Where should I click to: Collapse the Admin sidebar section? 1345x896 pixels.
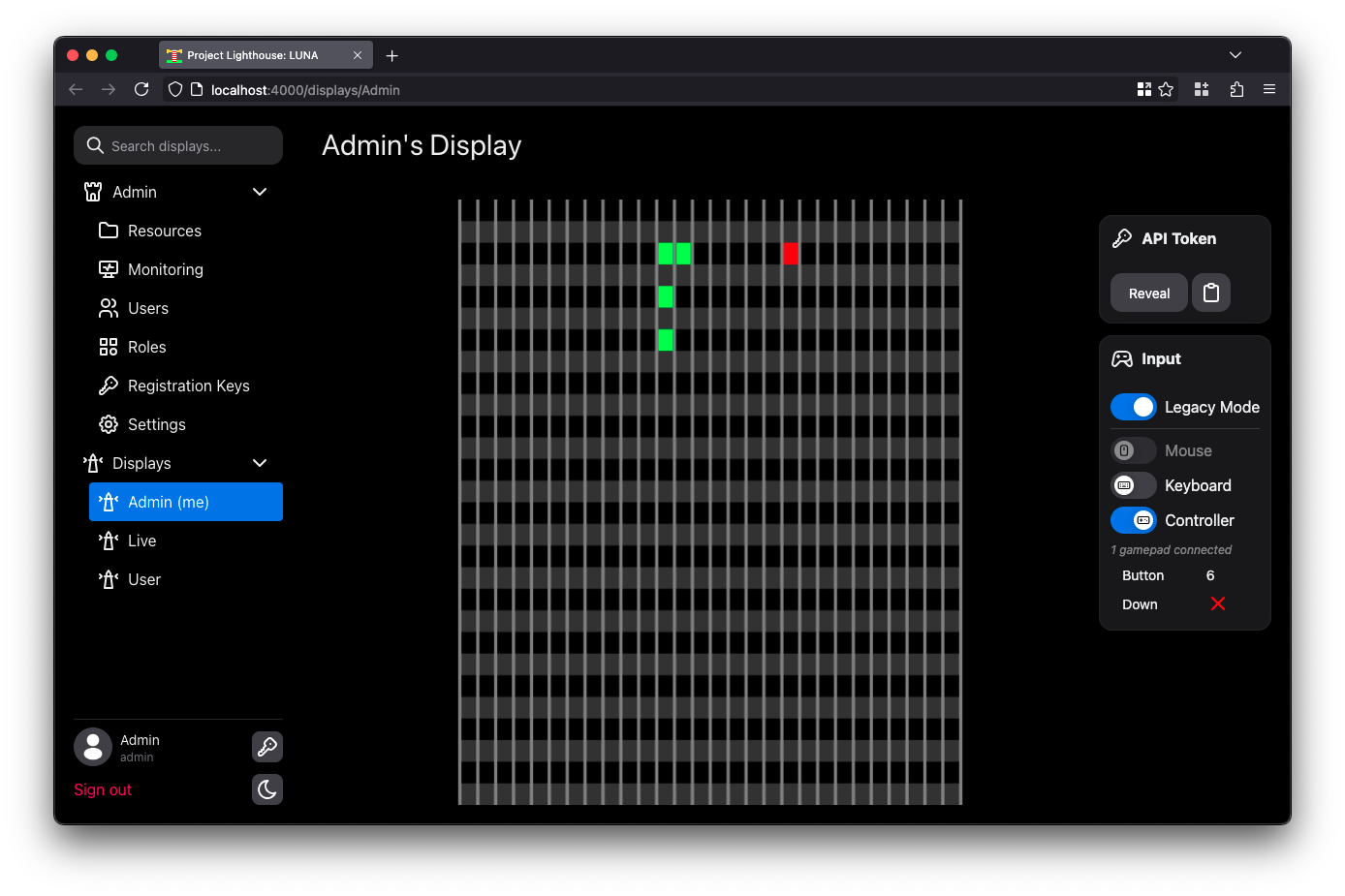coord(260,192)
